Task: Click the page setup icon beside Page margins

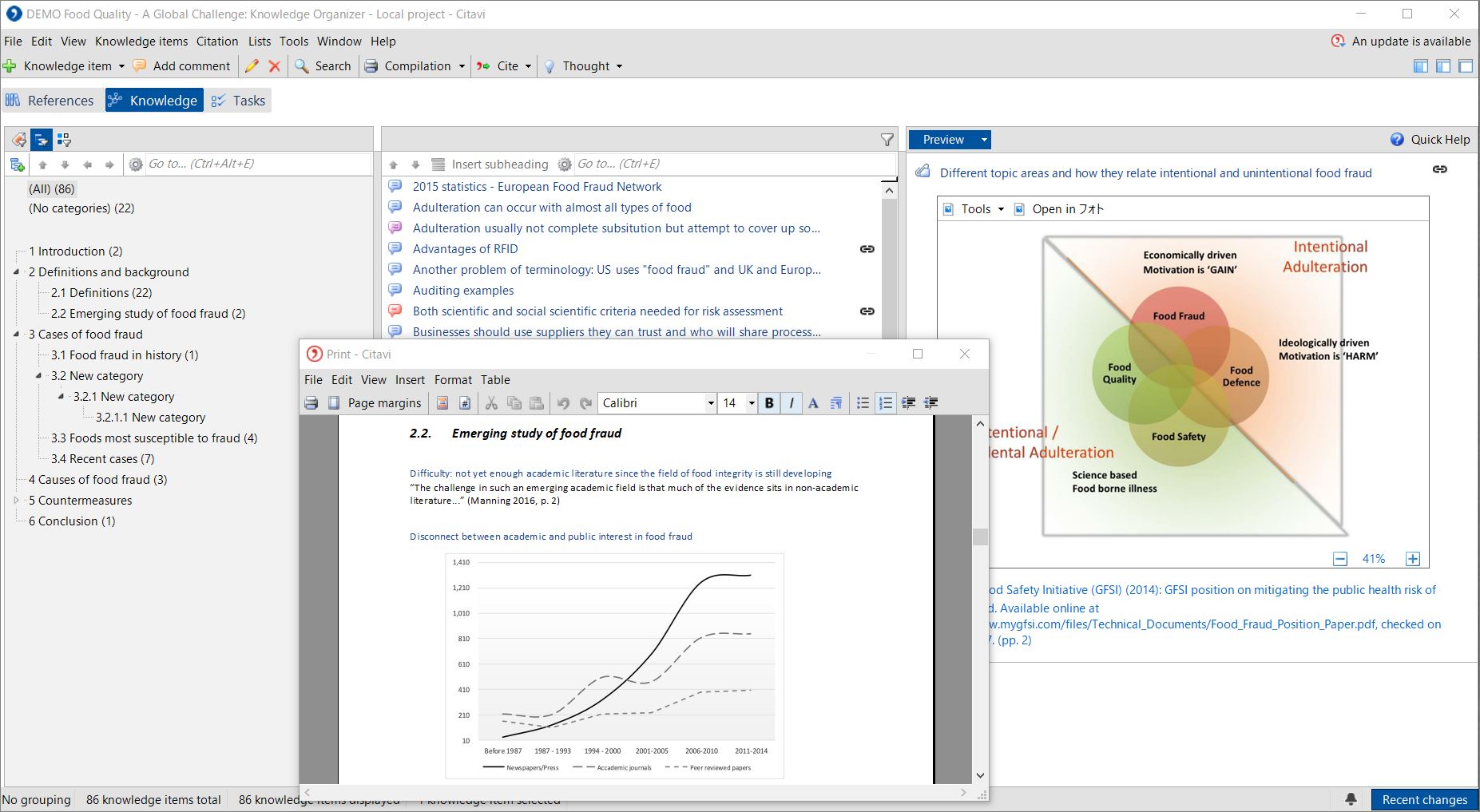Action: click(x=334, y=403)
